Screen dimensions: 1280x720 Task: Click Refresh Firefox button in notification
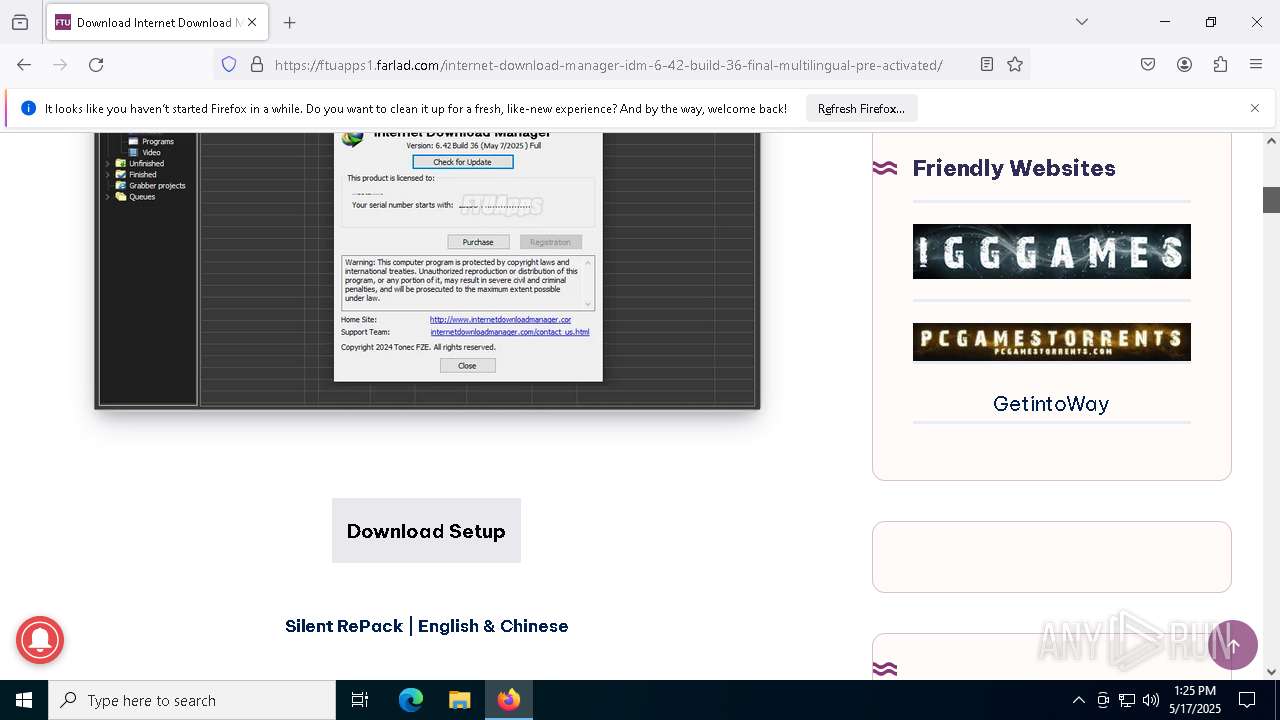861,108
